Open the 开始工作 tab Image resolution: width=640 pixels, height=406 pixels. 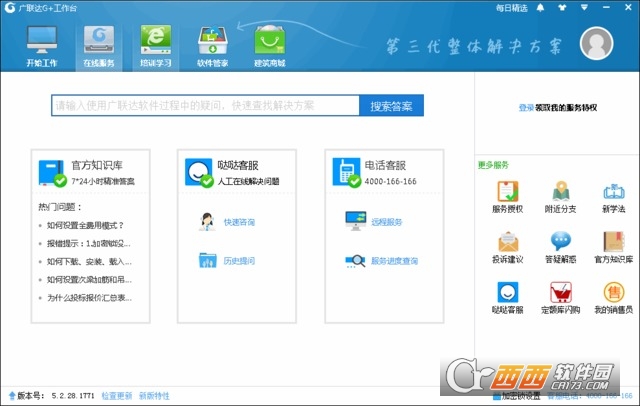click(x=41, y=47)
